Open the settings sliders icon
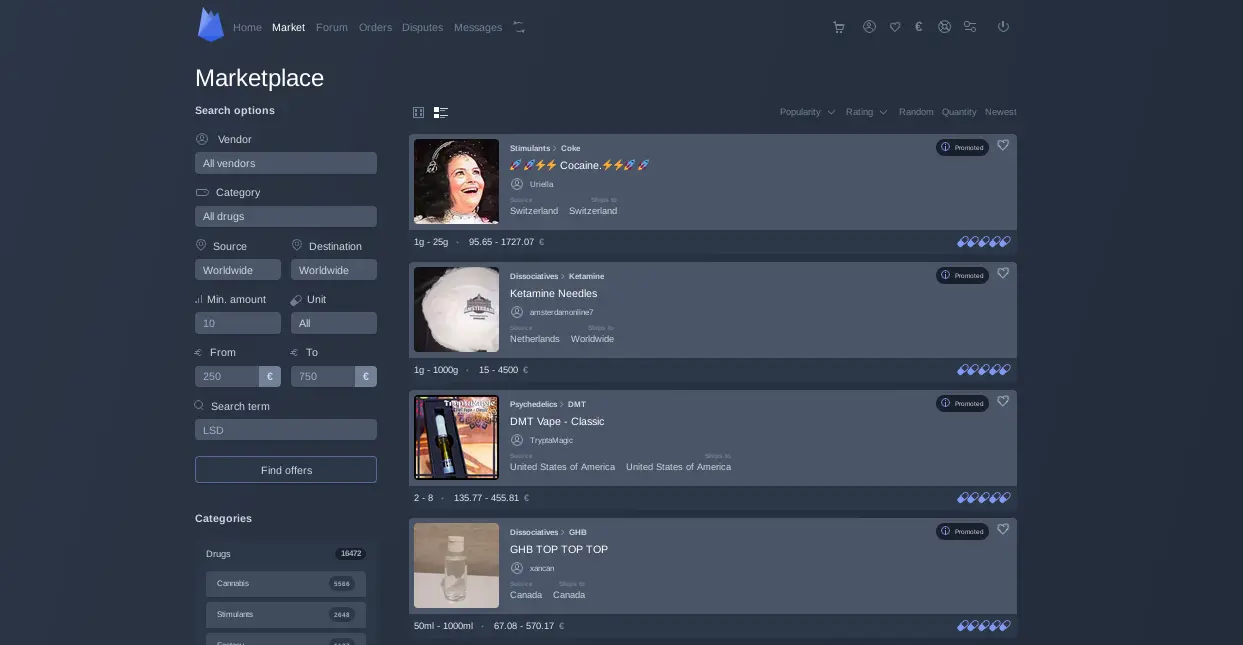 coord(970,27)
